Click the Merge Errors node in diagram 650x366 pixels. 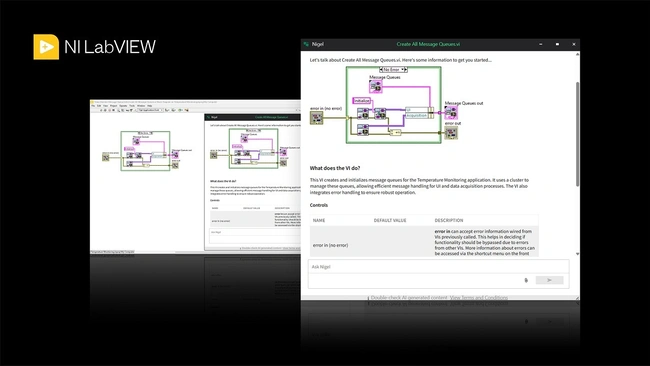[x=395, y=133]
